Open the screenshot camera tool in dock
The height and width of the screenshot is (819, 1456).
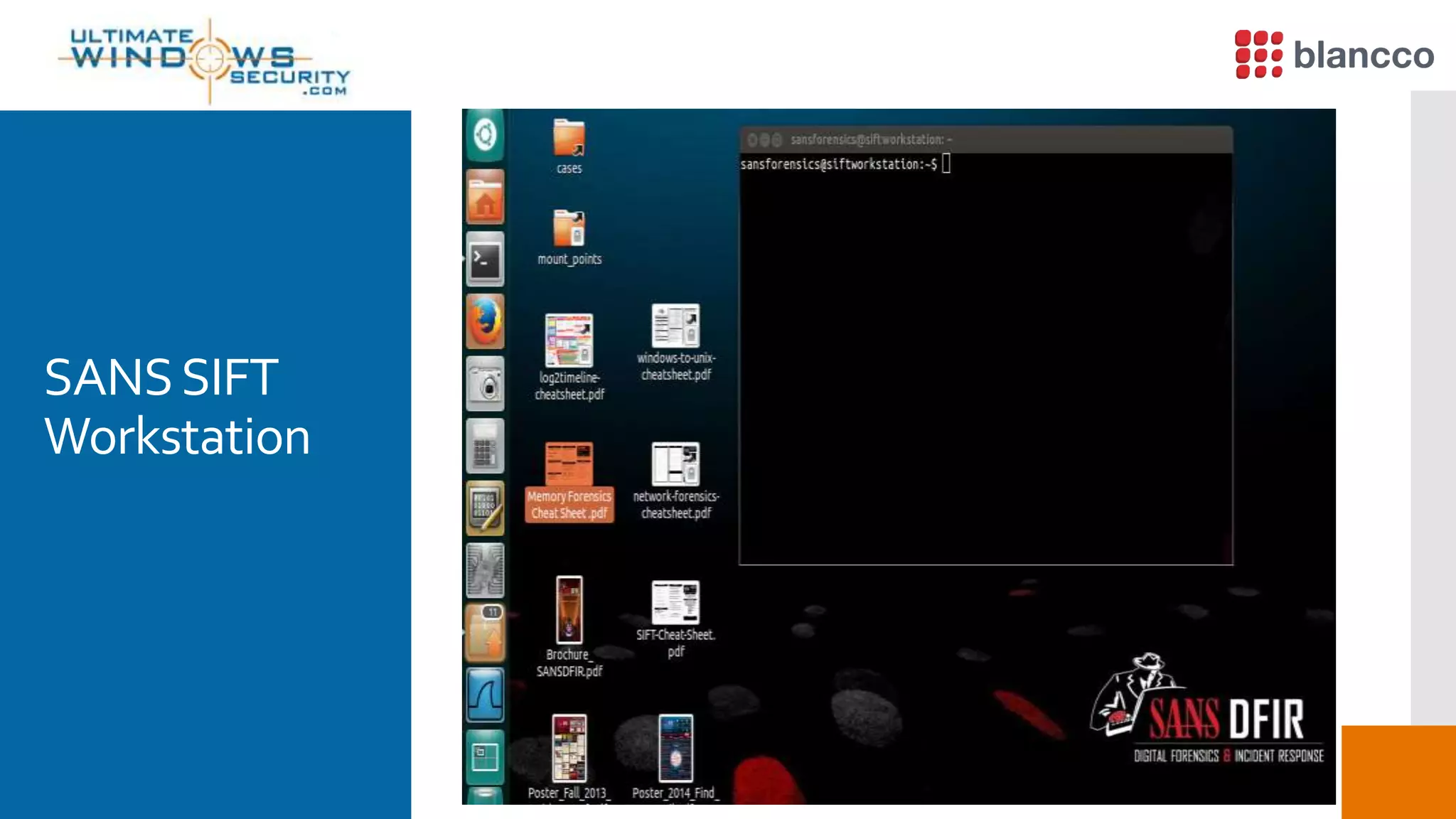coord(485,384)
